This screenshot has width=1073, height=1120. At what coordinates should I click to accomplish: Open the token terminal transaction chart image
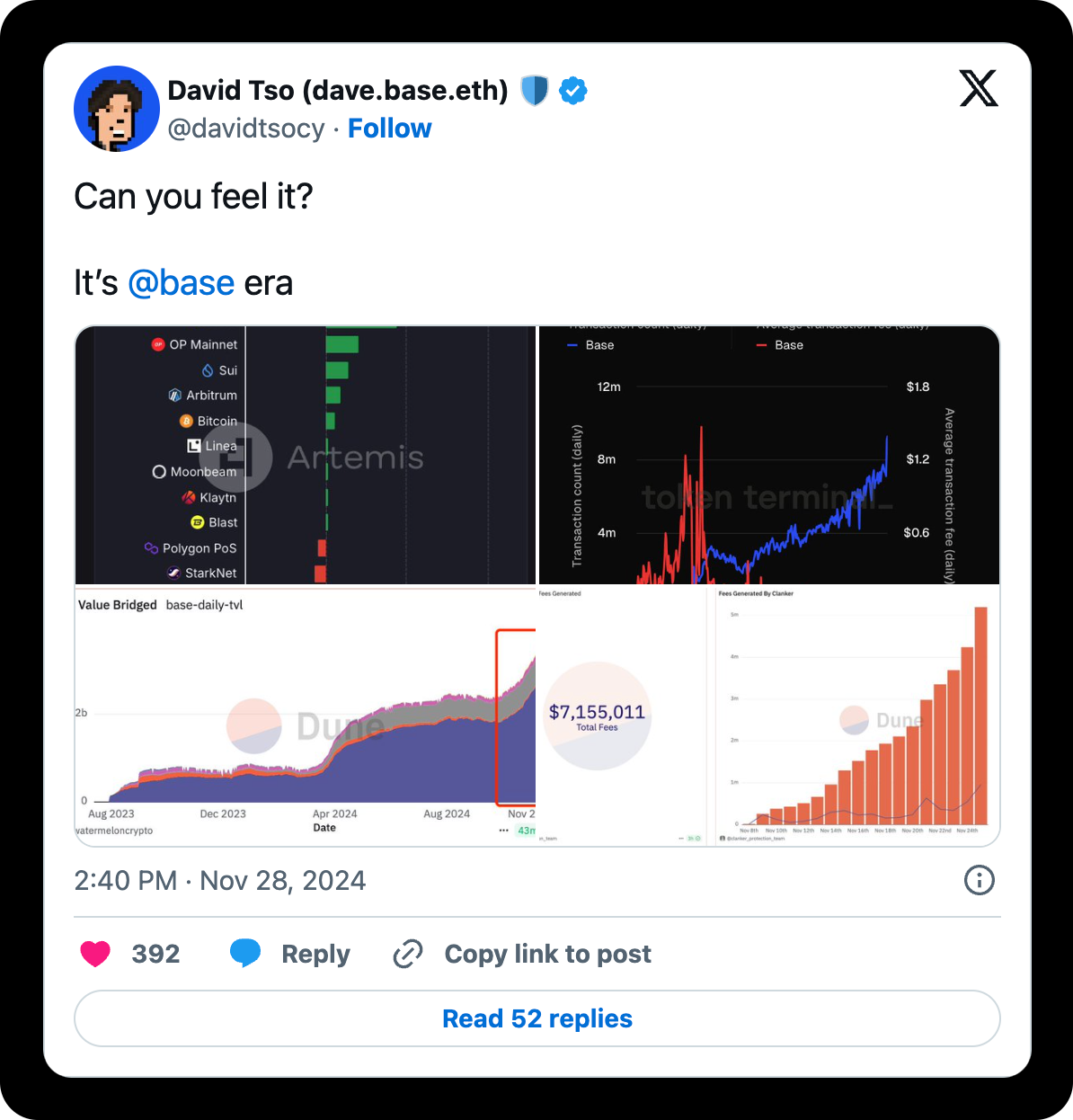tap(769, 456)
